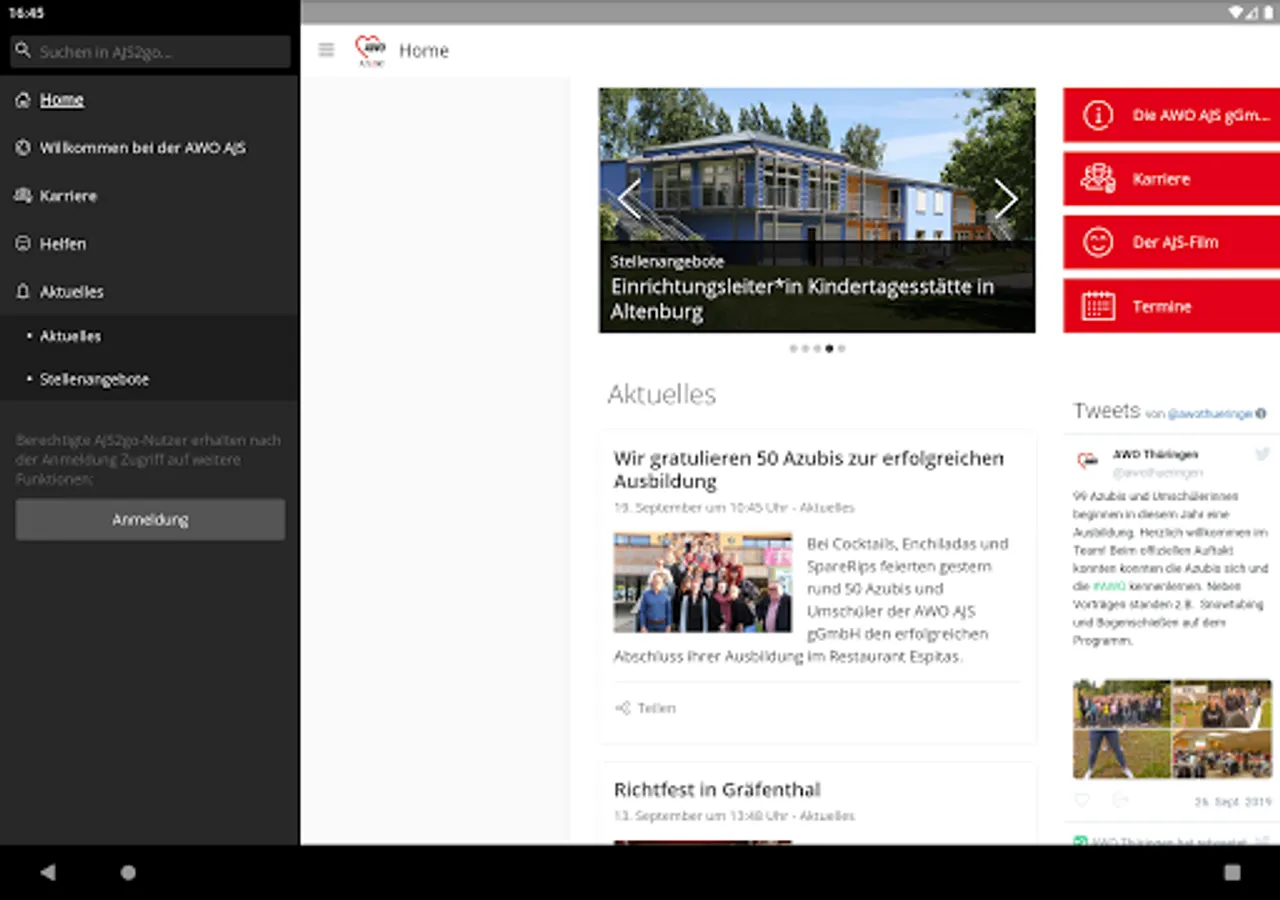Click the Aktuelles section heading
This screenshot has width=1280, height=900.
[x=662, y=394]
